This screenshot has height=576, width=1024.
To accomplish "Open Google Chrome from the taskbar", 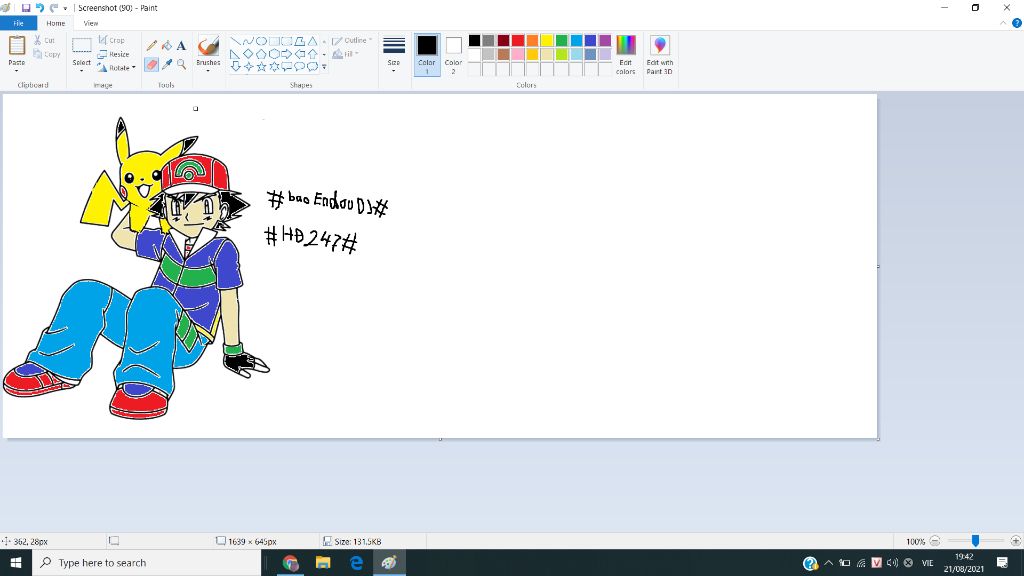I will pyautogui.click(x=291, y=562).
